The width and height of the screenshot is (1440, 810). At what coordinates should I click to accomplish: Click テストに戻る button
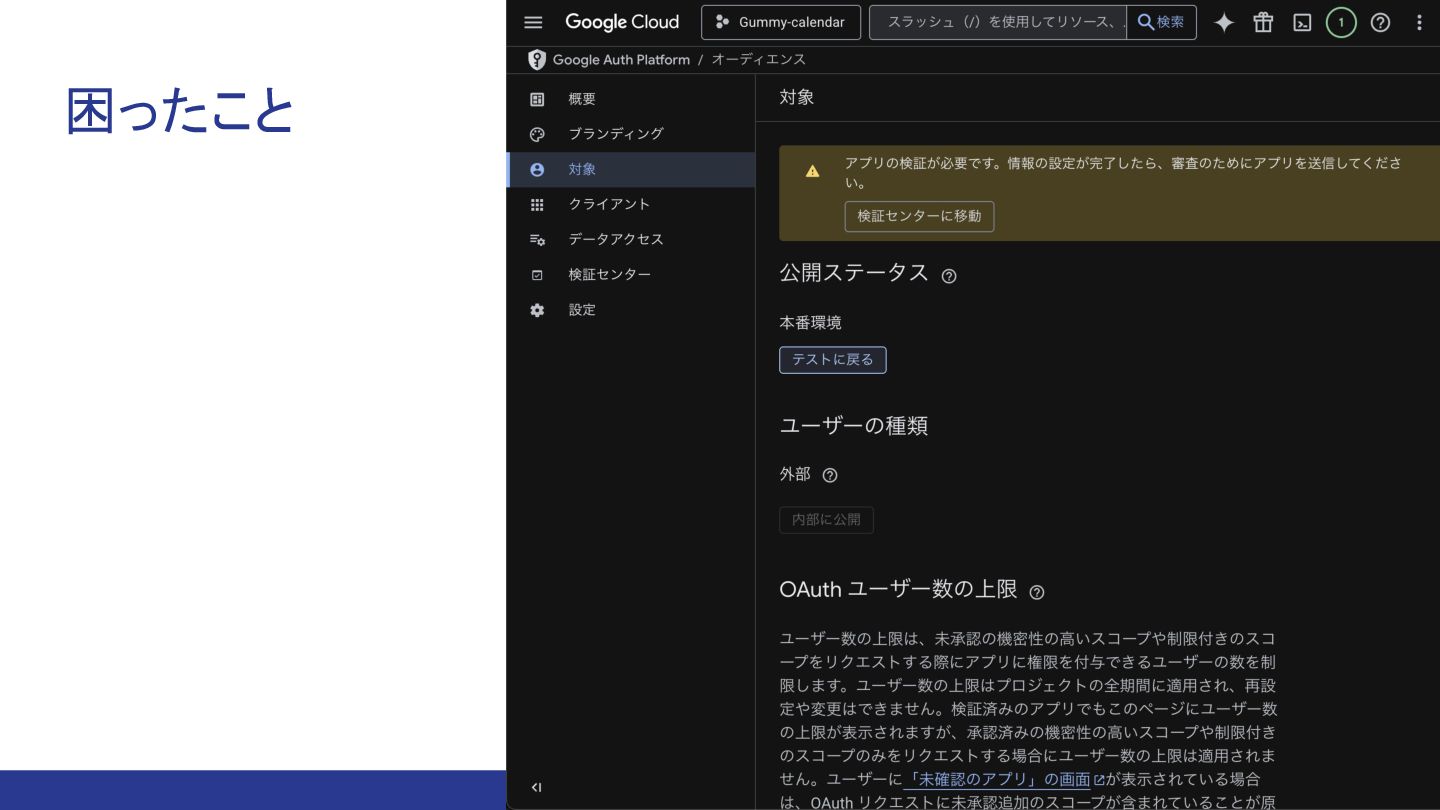(833, 359)
